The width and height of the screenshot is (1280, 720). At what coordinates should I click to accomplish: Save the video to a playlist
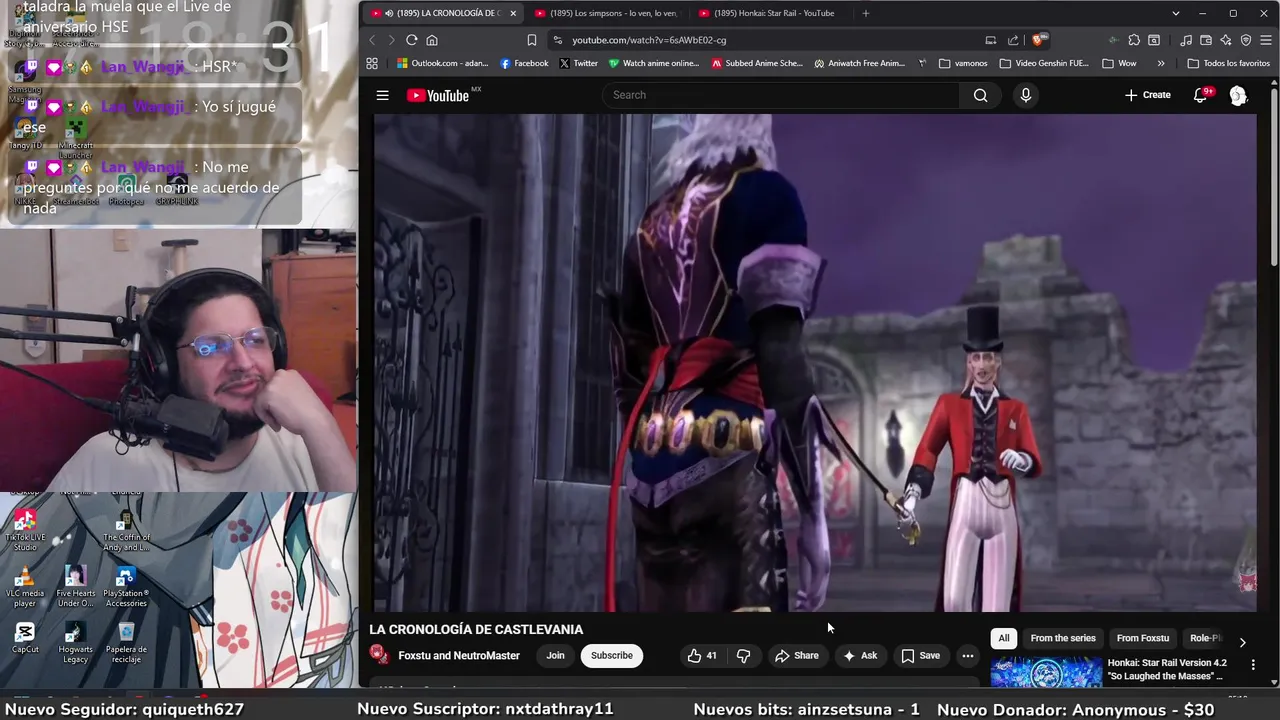921,656
